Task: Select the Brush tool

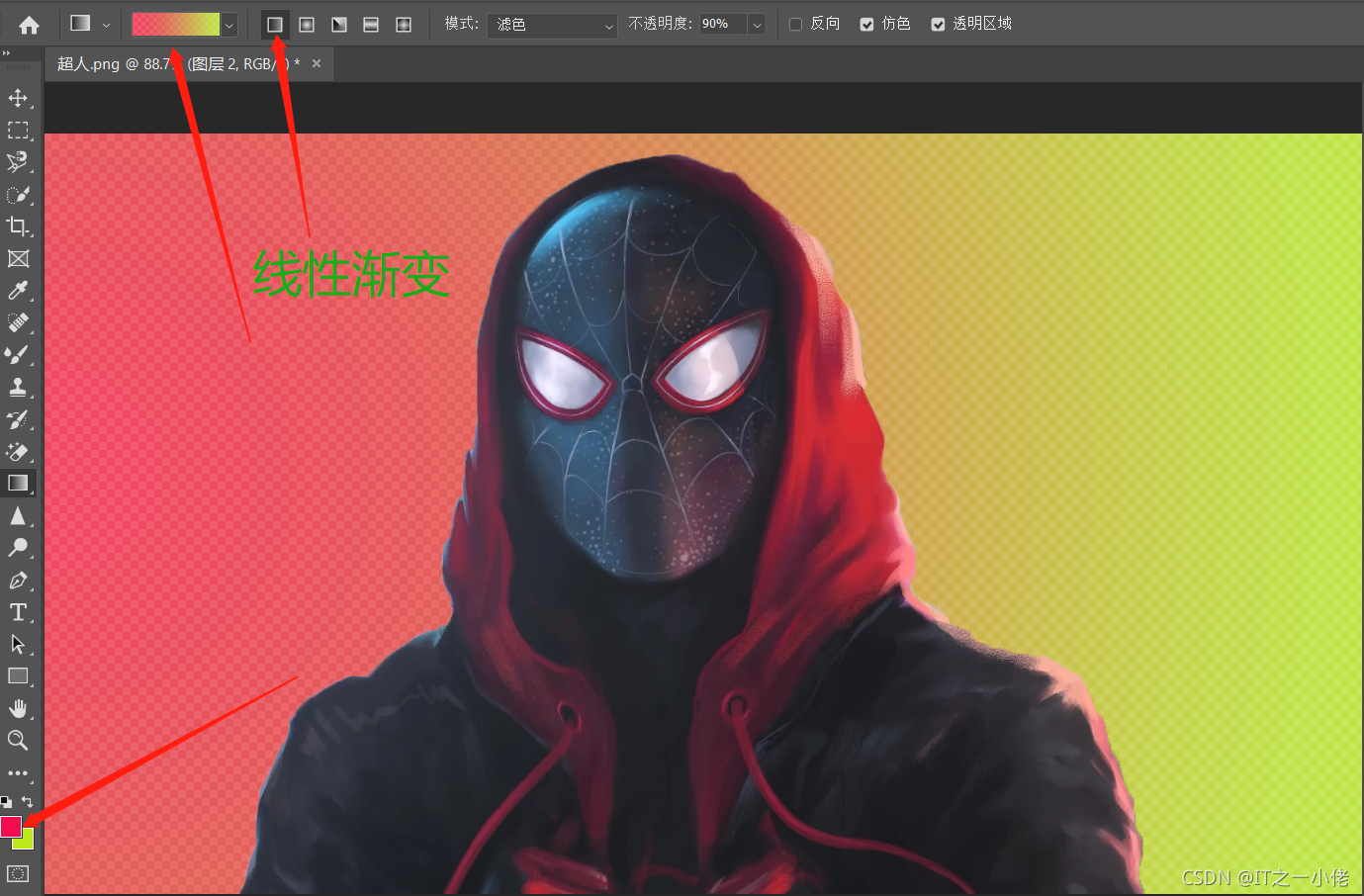Action: pos(18,355)
